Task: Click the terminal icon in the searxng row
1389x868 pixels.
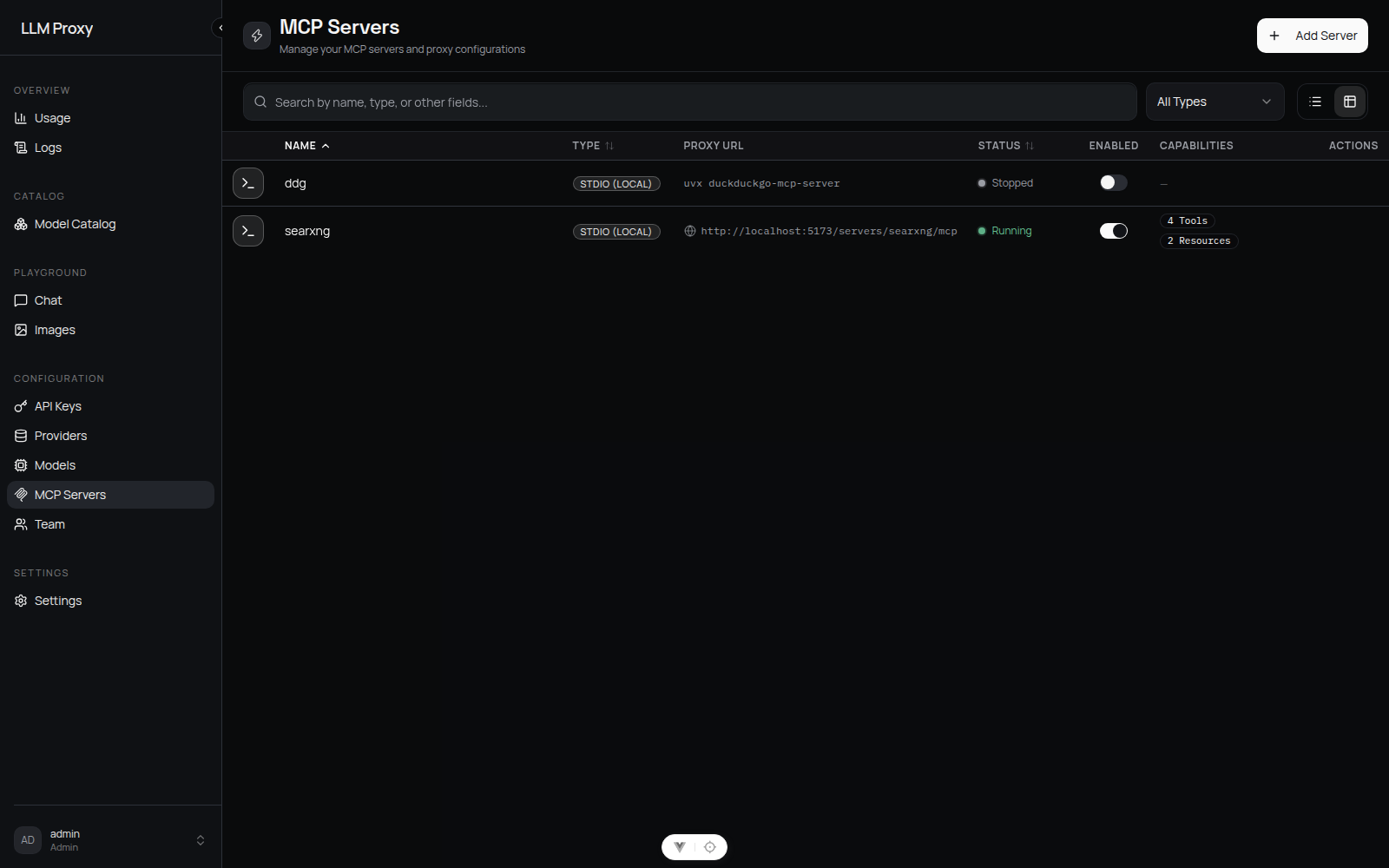Action: pos(248,231)
